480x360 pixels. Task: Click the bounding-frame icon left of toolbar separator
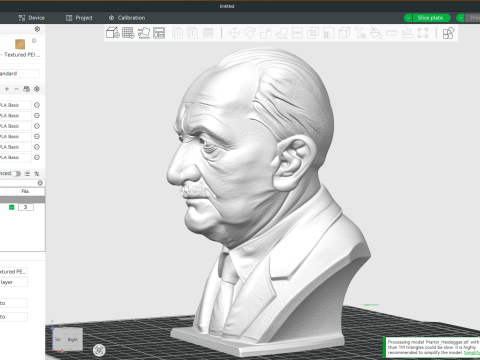click(423, 33)
